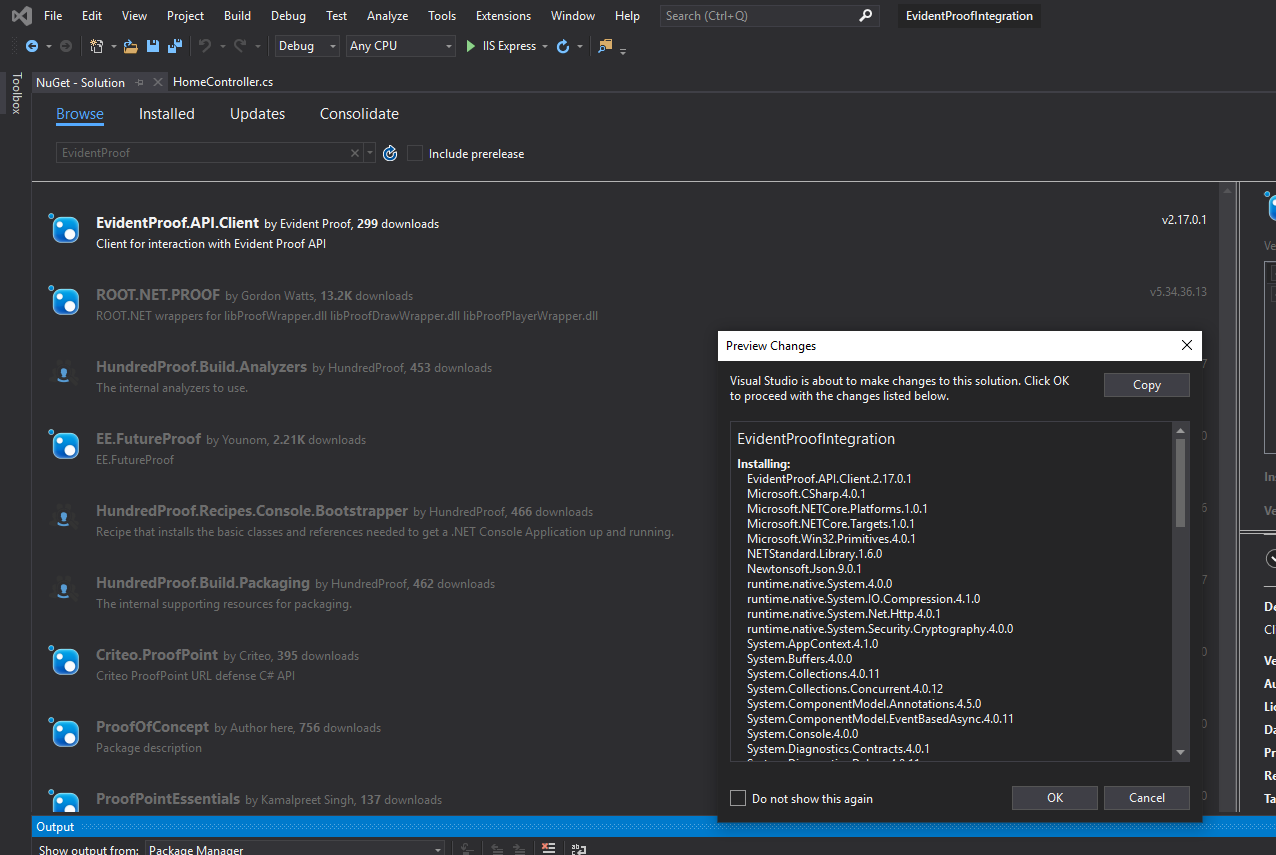Click OK in Preview Changes dialog
This screenshot has width=1276, height=855.
click(1055, 797)
